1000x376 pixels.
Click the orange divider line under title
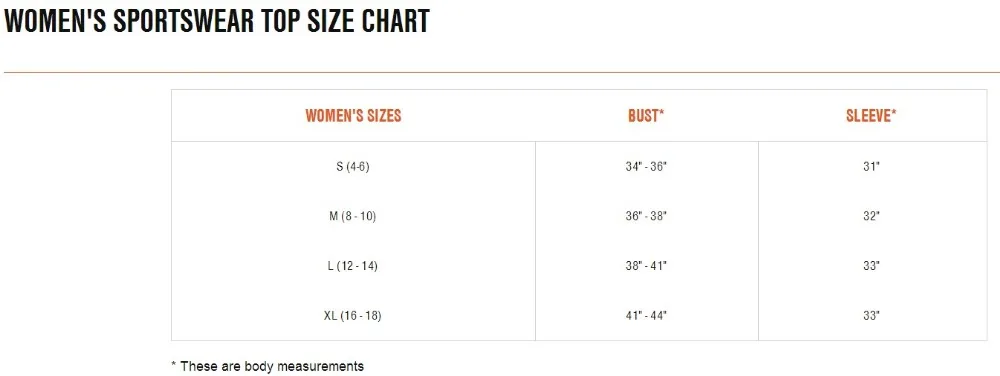pyautogui.click(x=500, y=73)
